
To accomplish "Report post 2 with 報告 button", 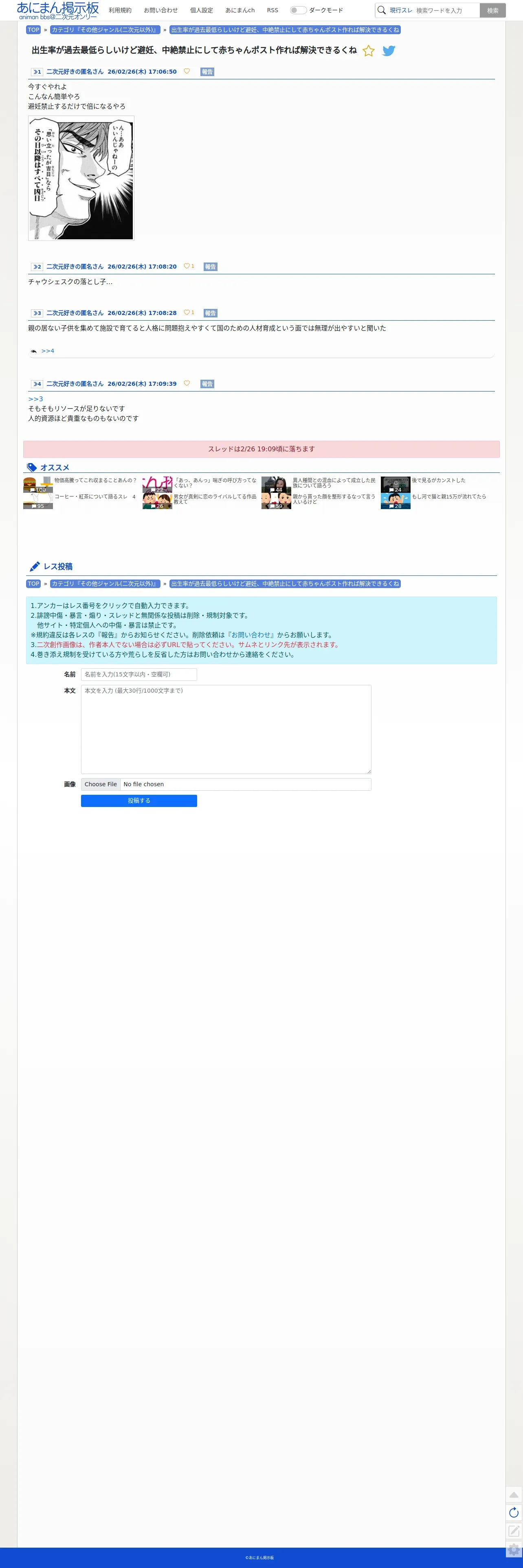I will [x=210, y=267].
